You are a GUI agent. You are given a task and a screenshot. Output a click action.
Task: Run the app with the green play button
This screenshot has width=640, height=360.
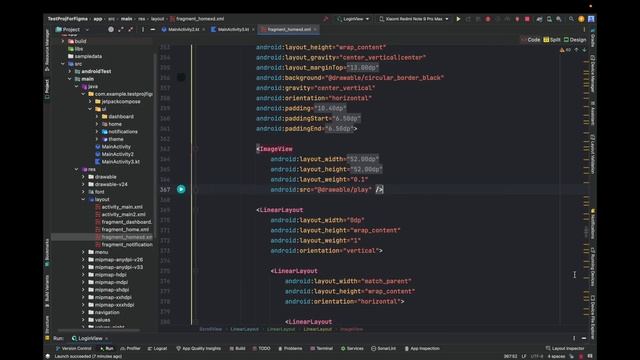tap(458, 19)
